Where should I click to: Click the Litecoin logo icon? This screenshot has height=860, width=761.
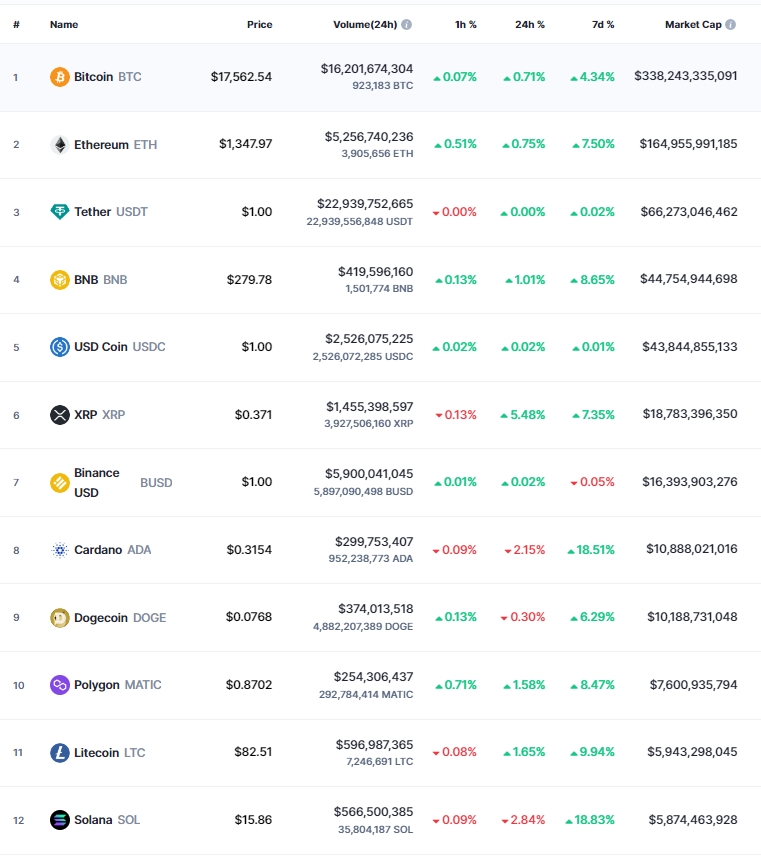[x=59, y=752]
